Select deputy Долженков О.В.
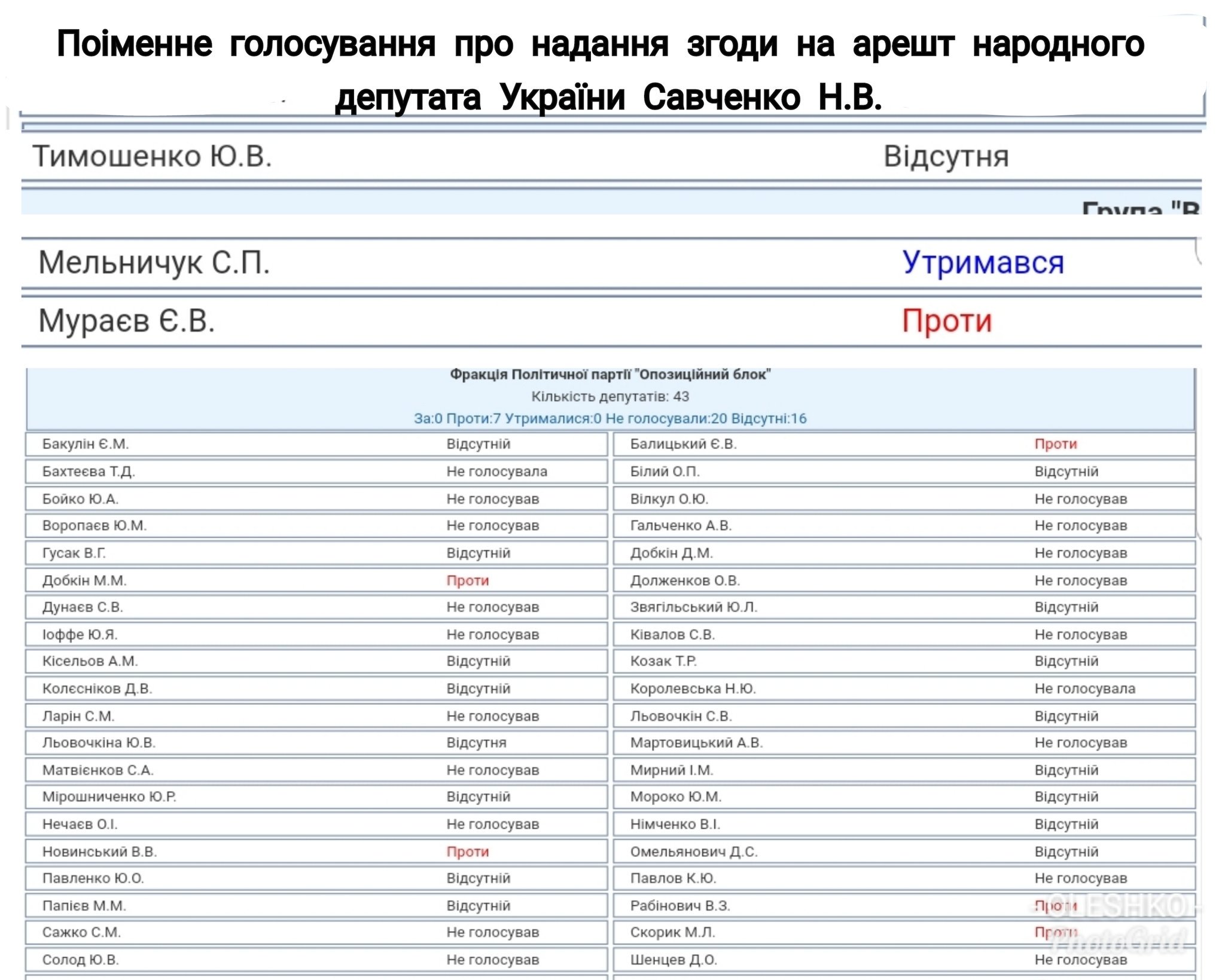Viewport: 1225px width, 980px height. coord(685,580)
